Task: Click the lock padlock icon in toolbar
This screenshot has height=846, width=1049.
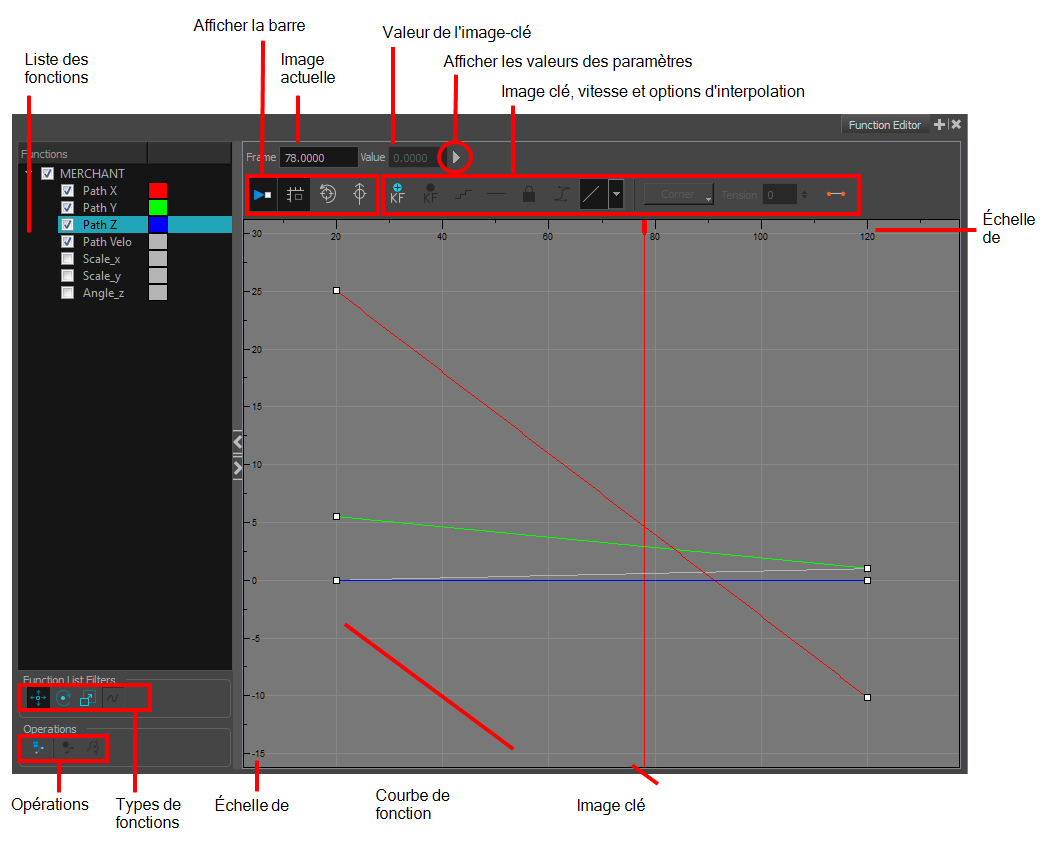Action: (529, 195)
